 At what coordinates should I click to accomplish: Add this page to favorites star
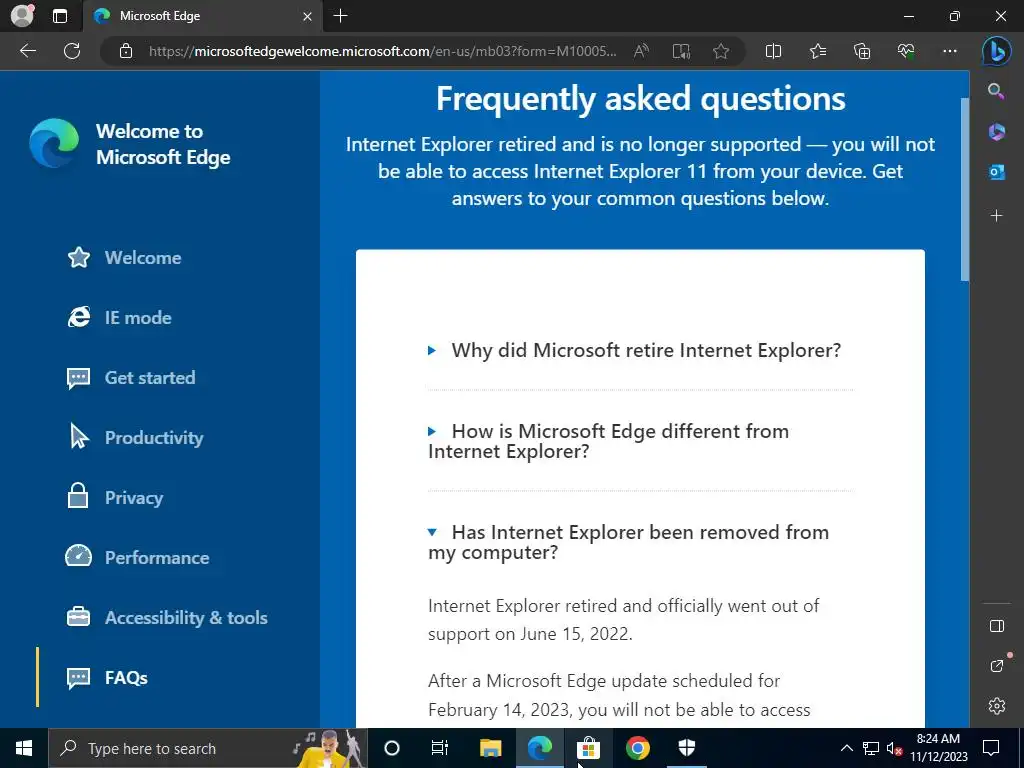(x=721, y=51)
